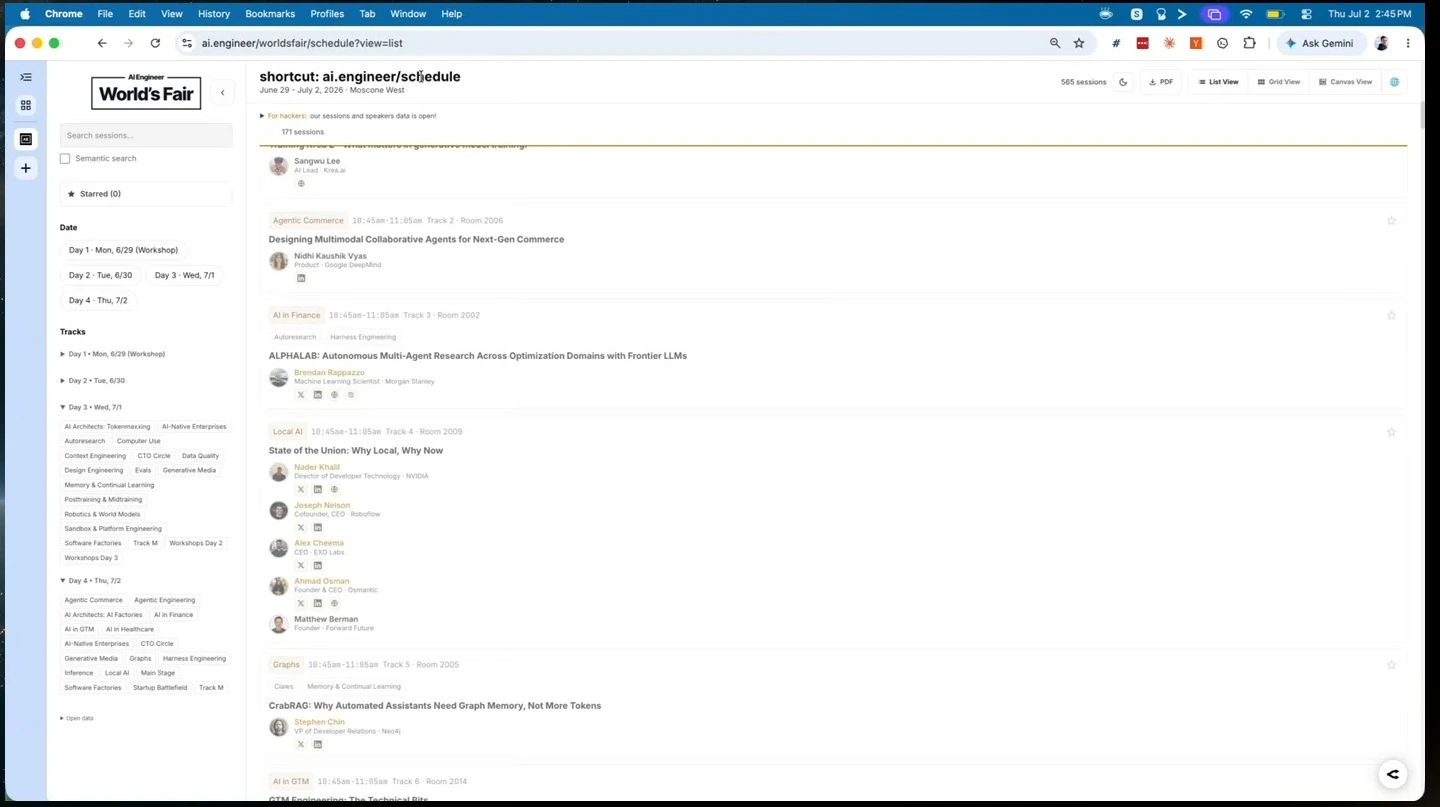Star the Designing Multimodal Collaborative Agents session
The image size is (1440, 807).
[x=1391, y=221]
